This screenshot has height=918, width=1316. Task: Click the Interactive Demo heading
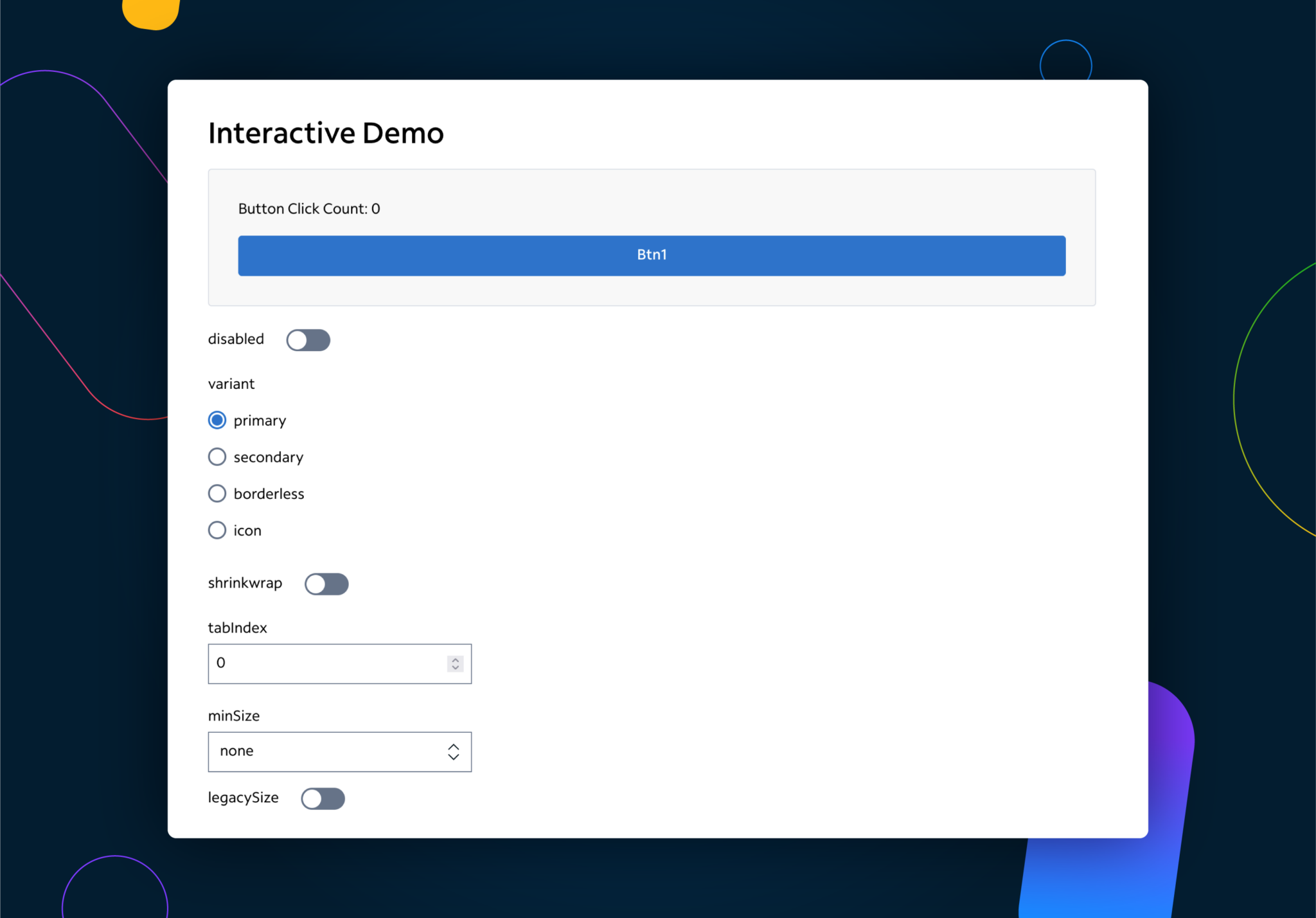point(326,133)
